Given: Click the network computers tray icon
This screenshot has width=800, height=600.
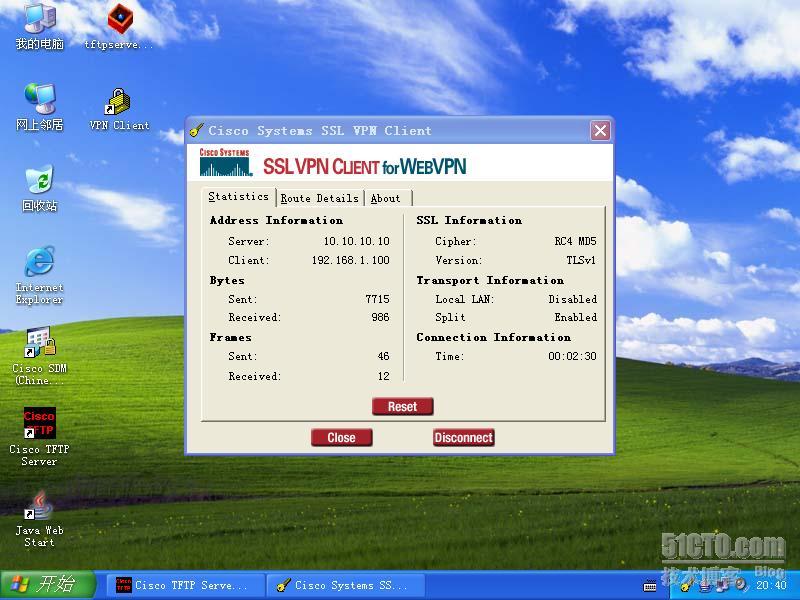Looking at the screenshot, I should pos(722,586).
